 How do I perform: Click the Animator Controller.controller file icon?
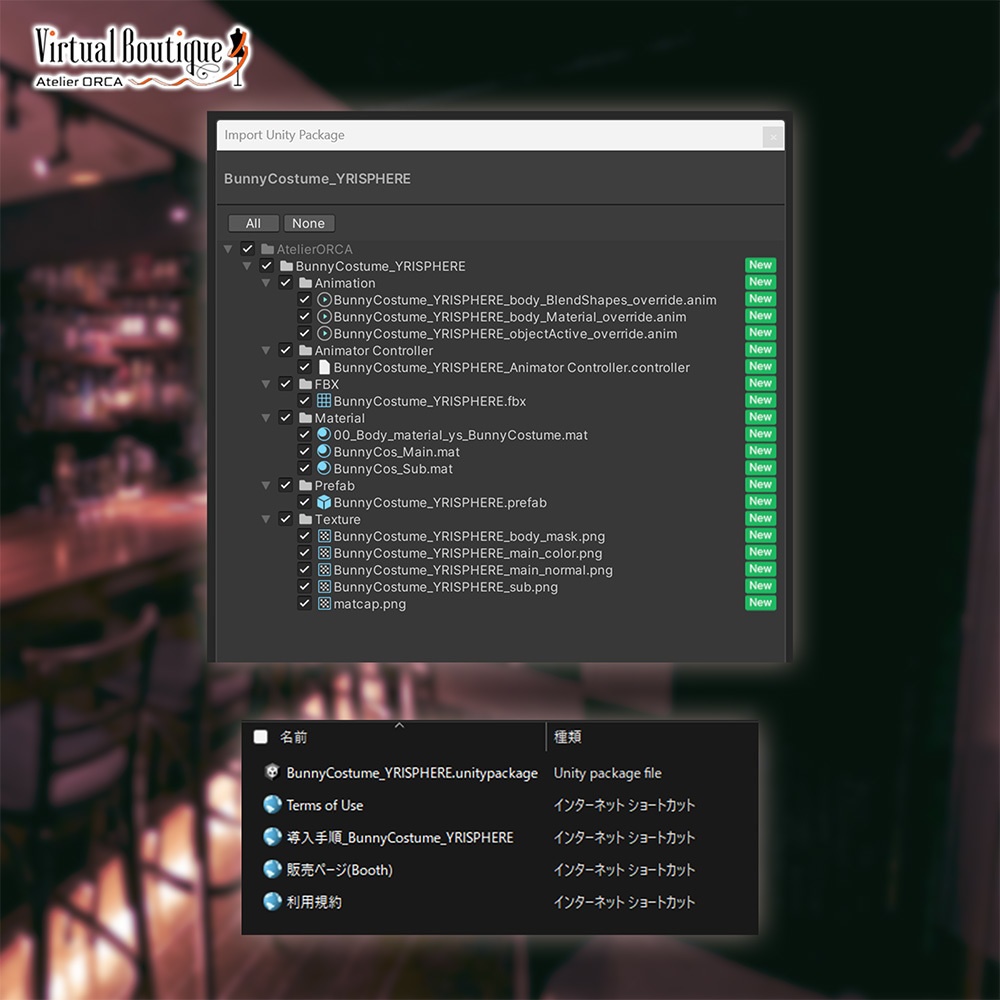click(324, 367)
